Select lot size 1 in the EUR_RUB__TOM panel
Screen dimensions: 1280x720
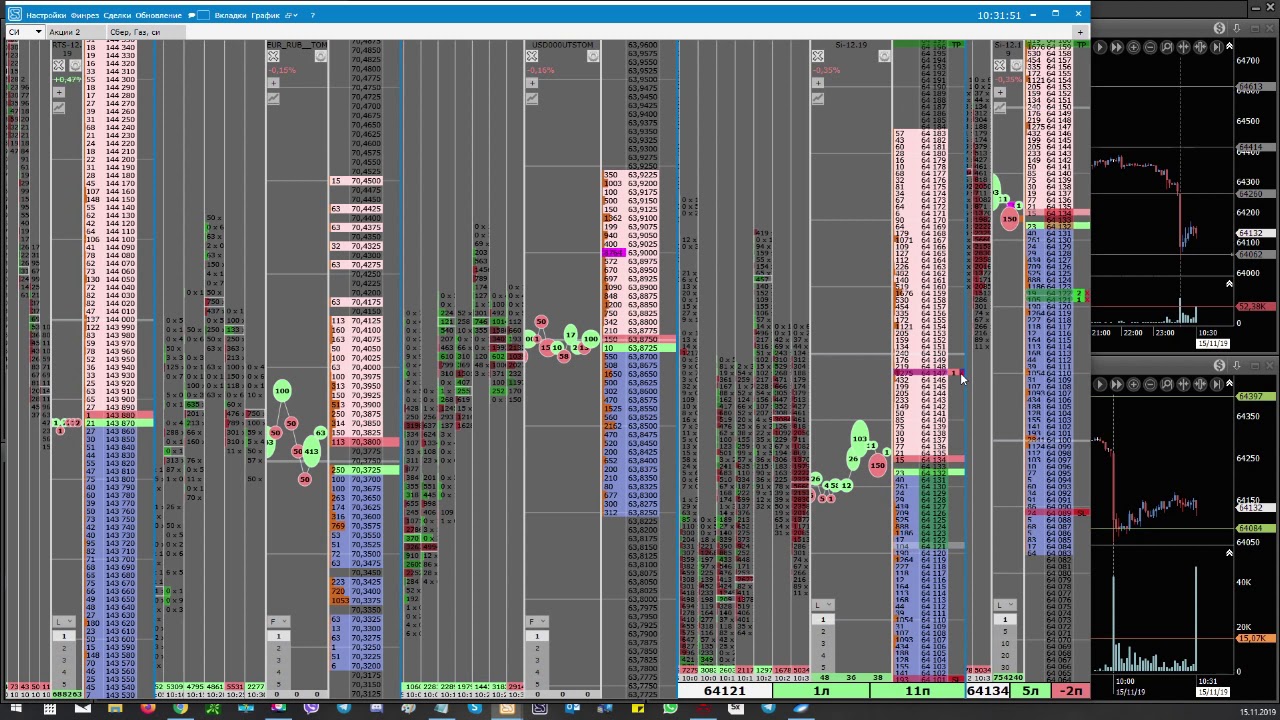[279, 636]
